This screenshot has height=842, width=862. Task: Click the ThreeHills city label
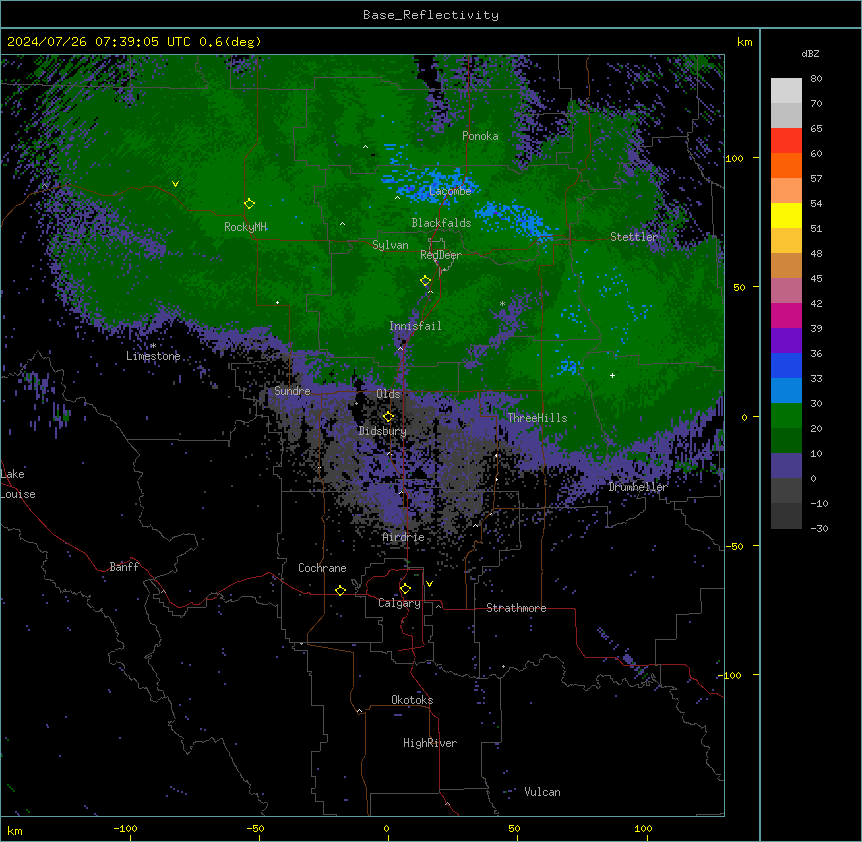click(537, 418)
